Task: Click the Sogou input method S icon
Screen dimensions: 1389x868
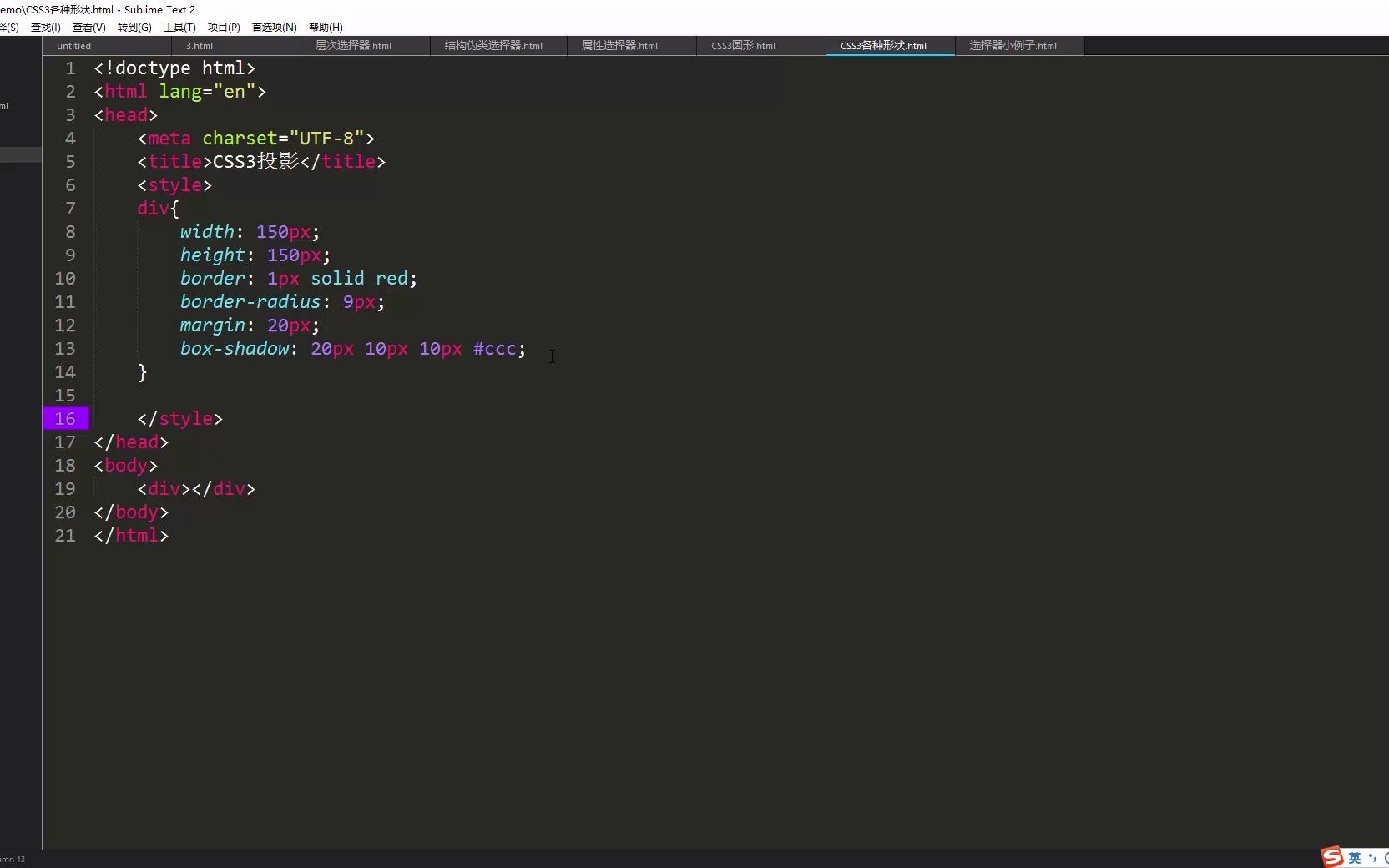Action: [x=1332, y=857]
